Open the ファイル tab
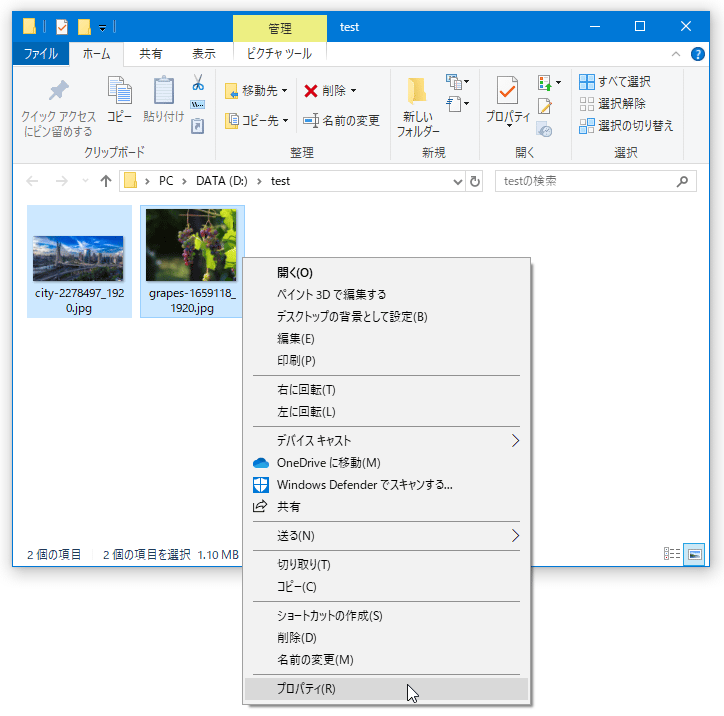Screen dimensions: 724x716 click(41, 54)
